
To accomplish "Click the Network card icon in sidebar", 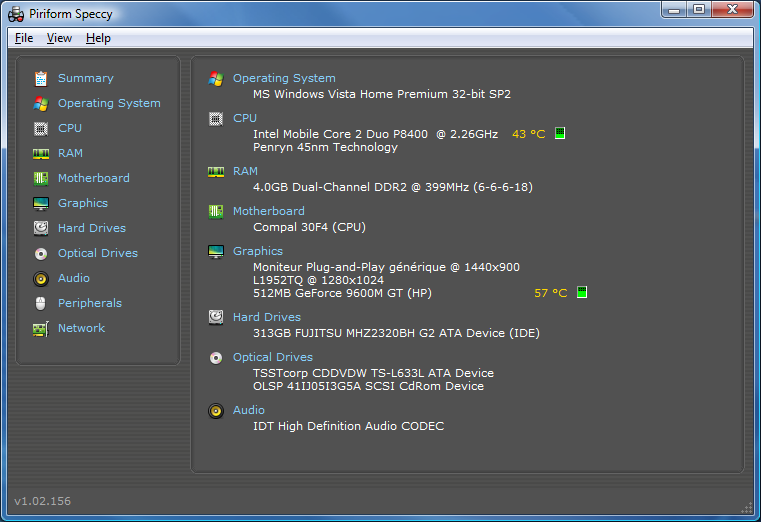I will (41, 329).
